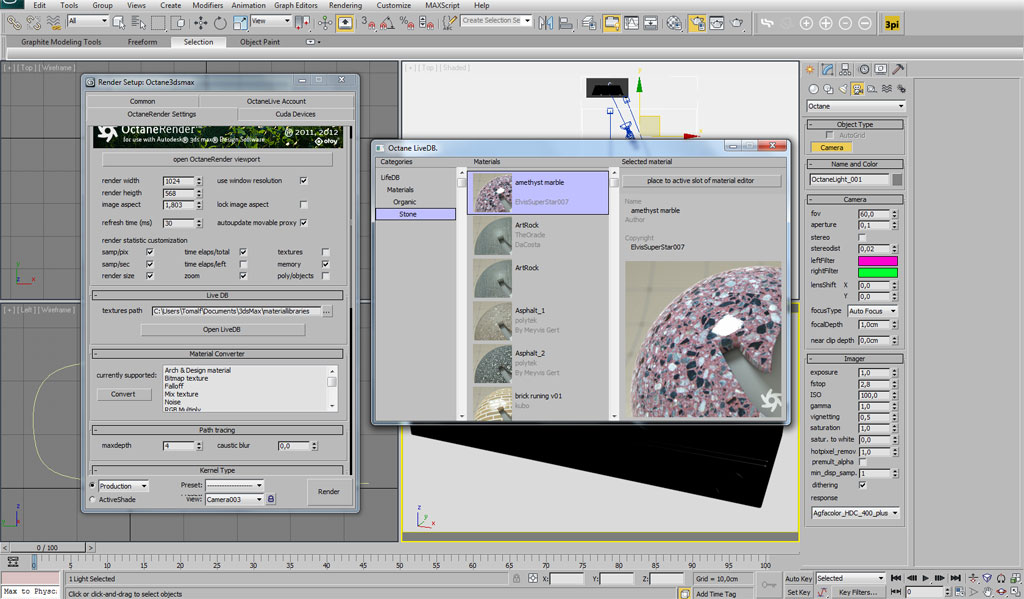Open the Utilities hammer panel tab
This screenshot has width=1024, height=599.
coord(898,69)
